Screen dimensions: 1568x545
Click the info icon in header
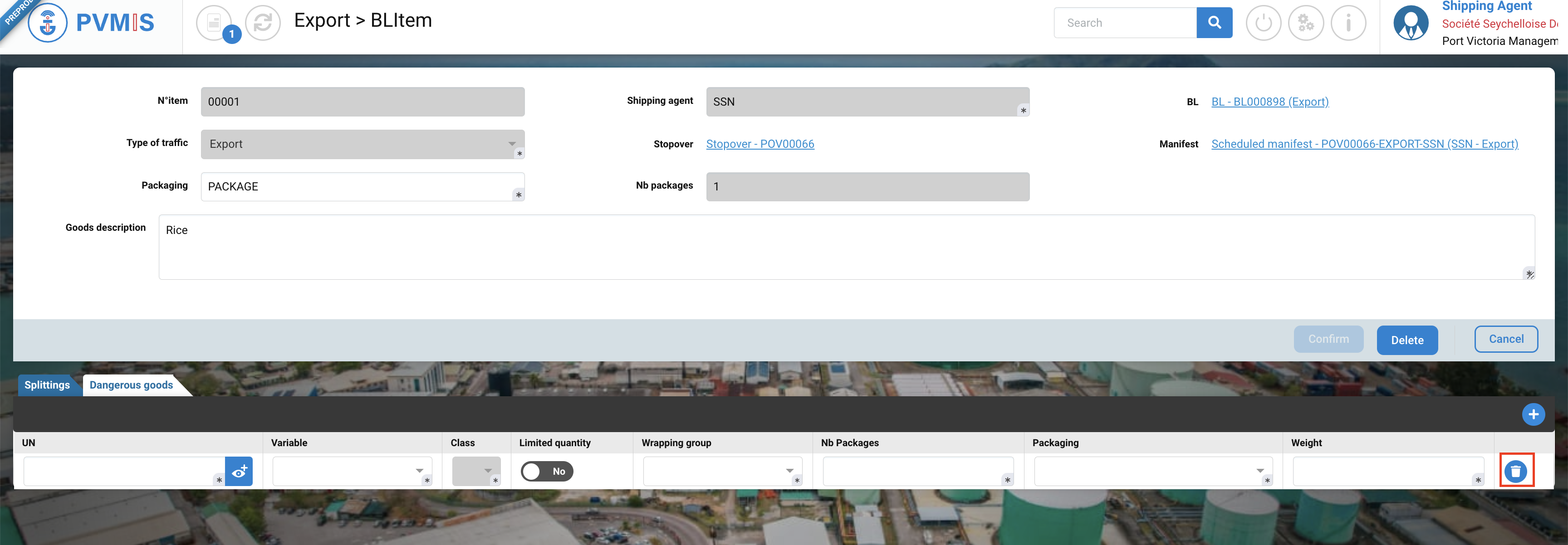tap(1348, 23)
